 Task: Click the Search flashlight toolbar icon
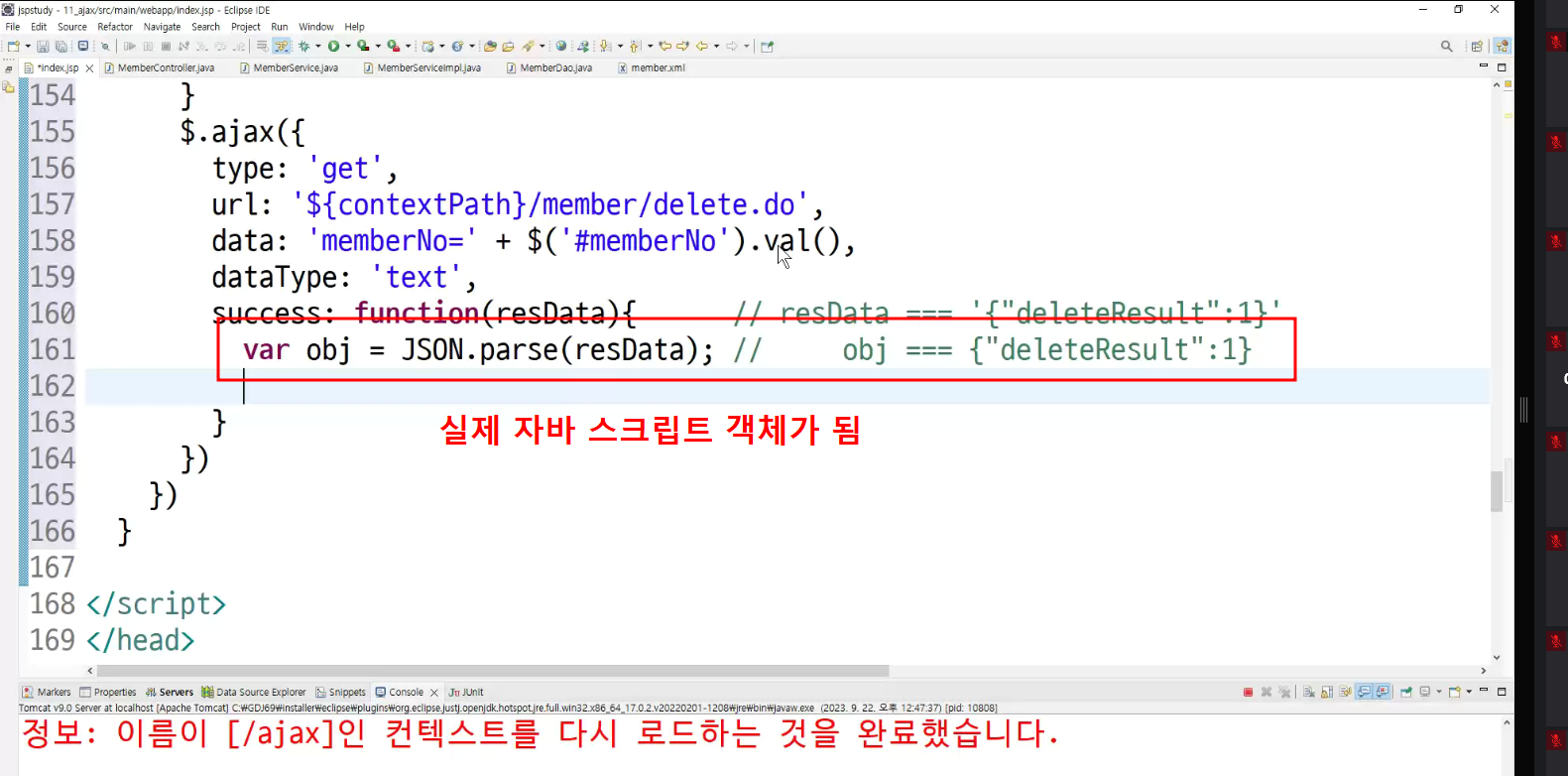click(529, 47)
